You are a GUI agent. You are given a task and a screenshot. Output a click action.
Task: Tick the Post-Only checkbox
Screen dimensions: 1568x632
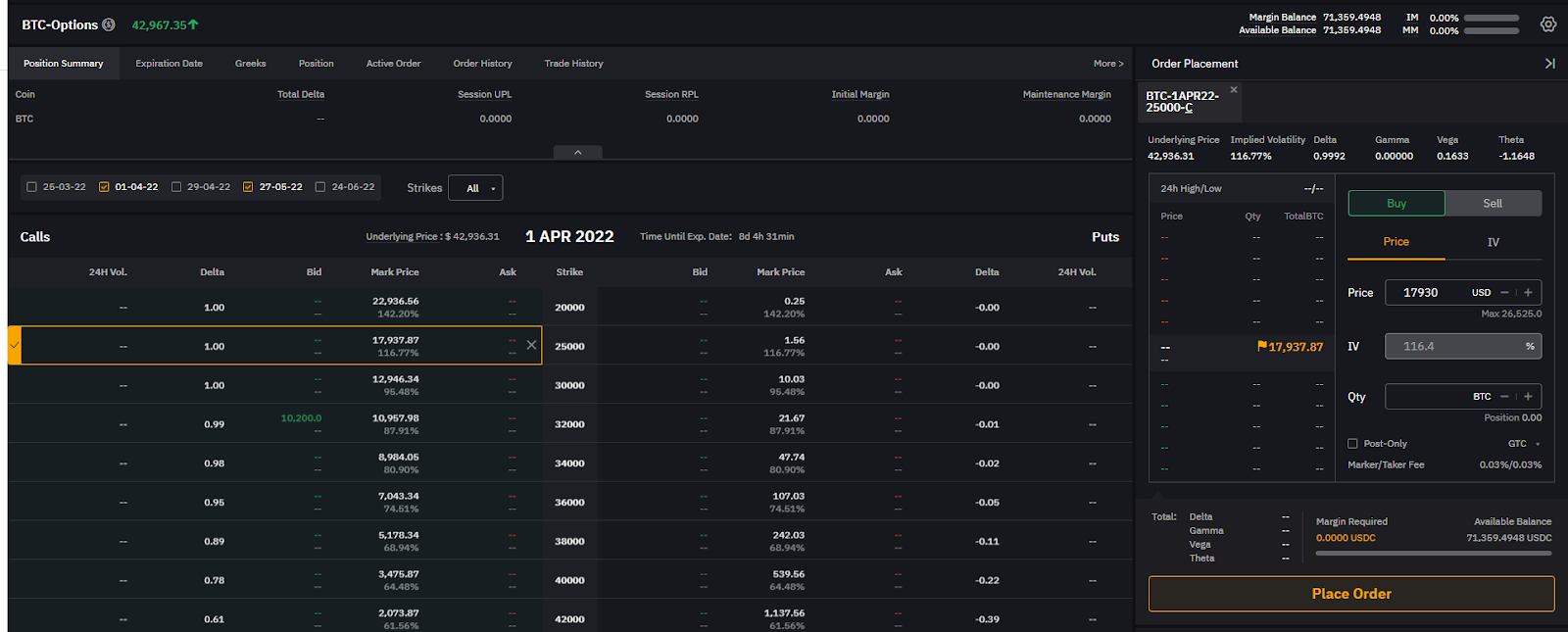[x=1352, y=444]
